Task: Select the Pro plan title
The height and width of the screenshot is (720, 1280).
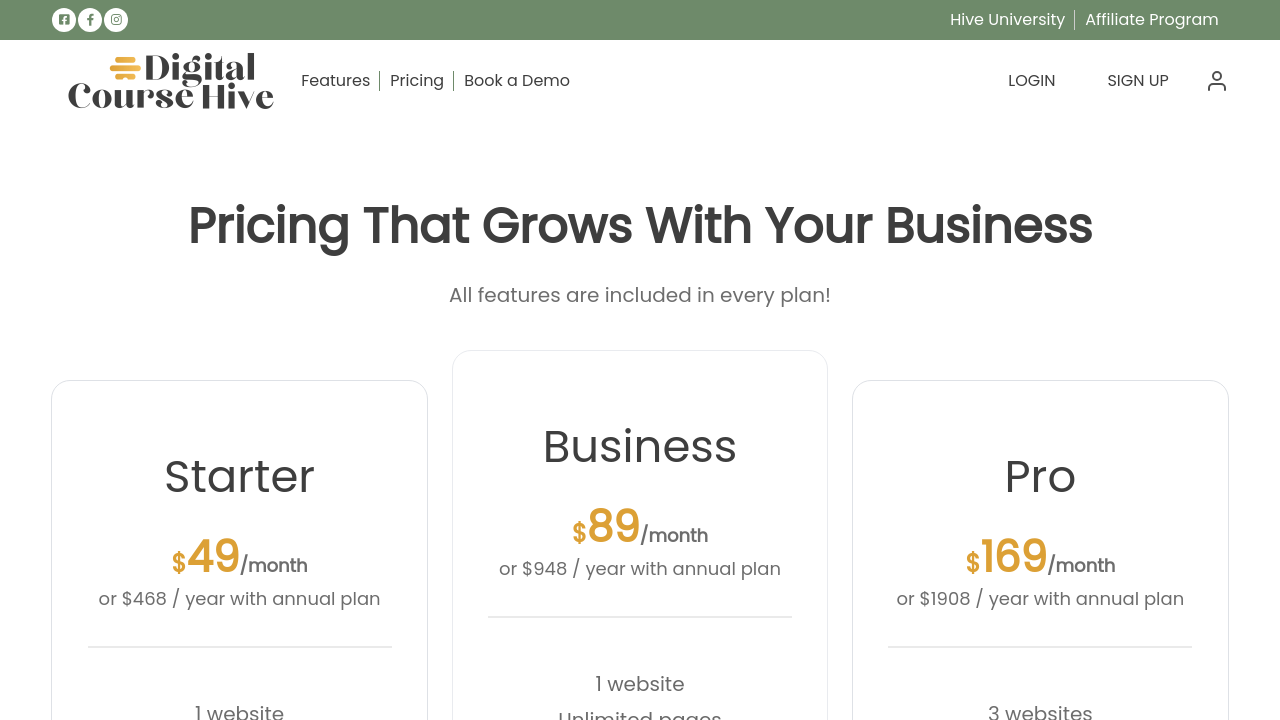Action: (x=1040, y=477)
